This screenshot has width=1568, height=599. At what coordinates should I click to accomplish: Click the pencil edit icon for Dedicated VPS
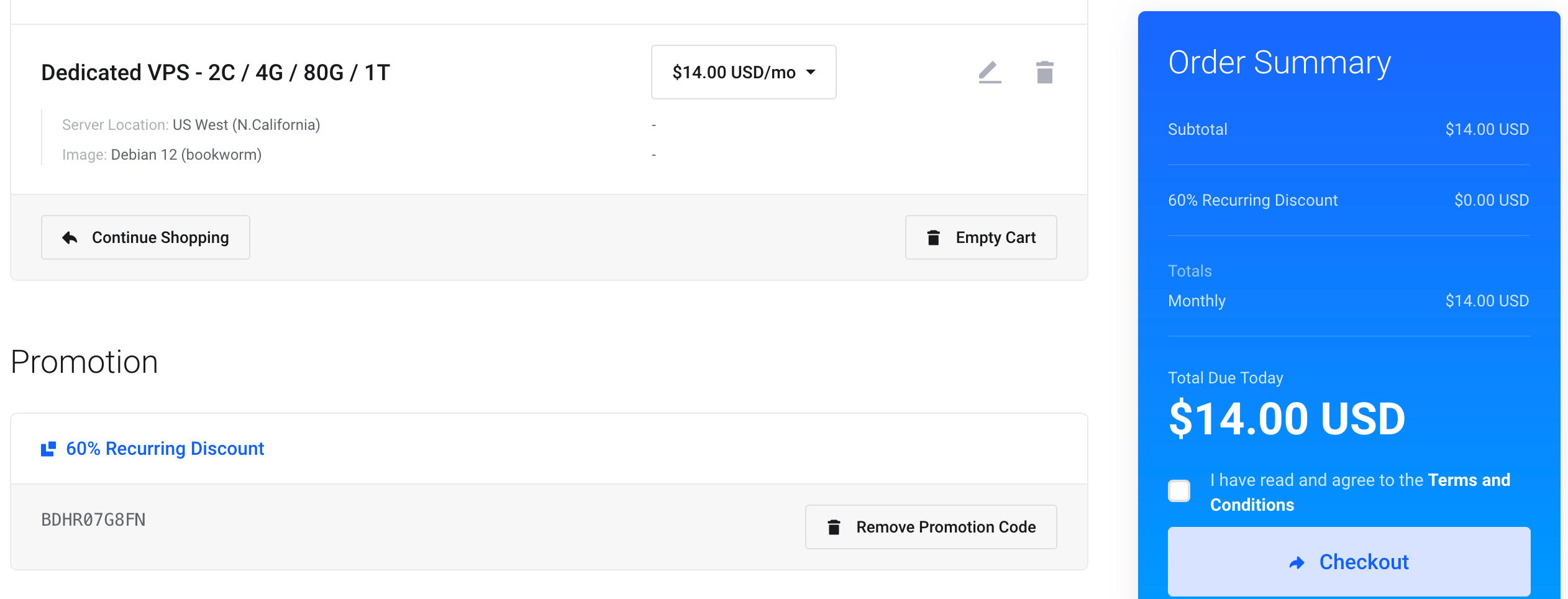[x=990, y=72]
